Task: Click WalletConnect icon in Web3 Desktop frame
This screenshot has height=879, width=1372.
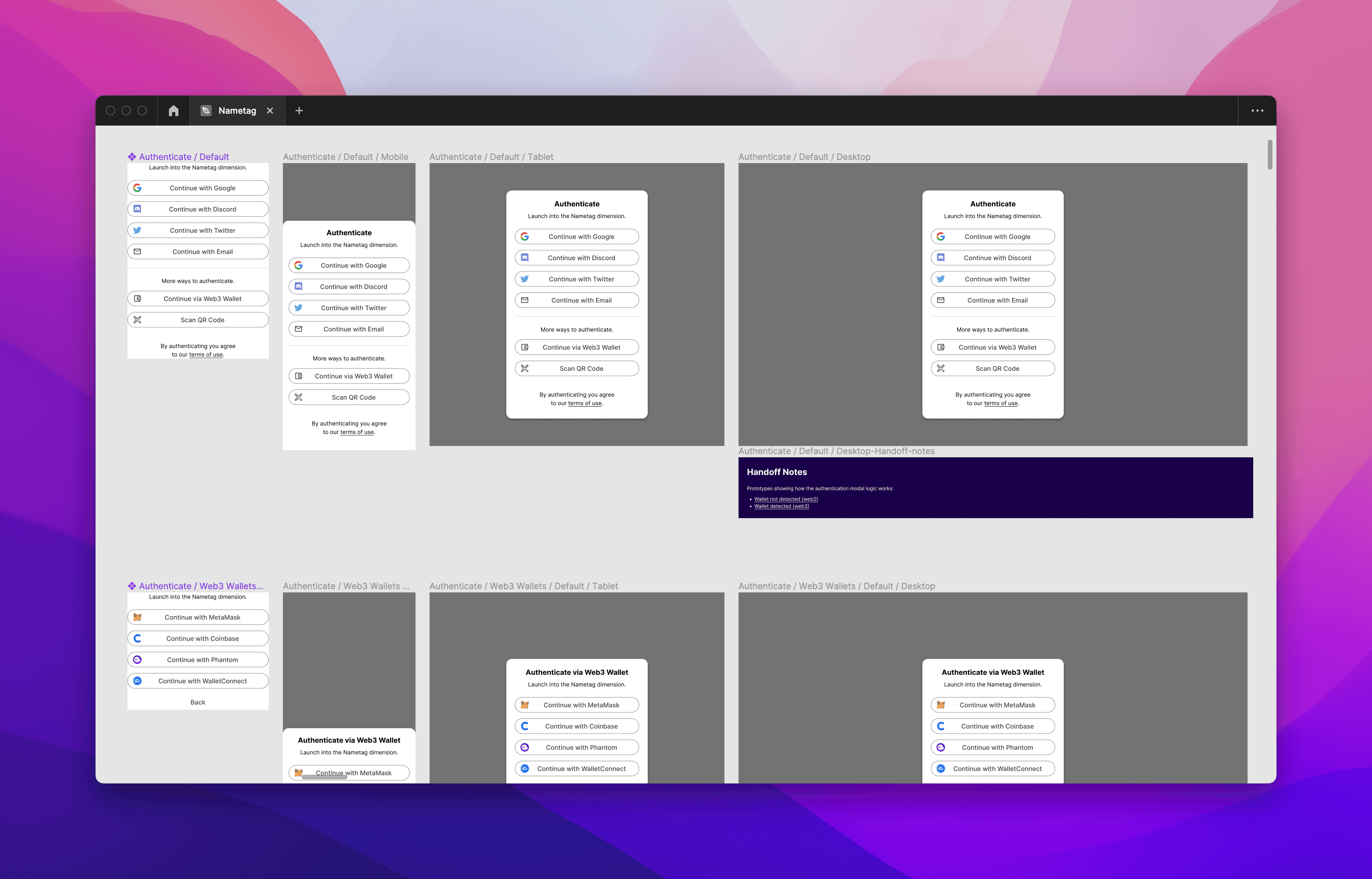Action: click(x=941, y=769)
